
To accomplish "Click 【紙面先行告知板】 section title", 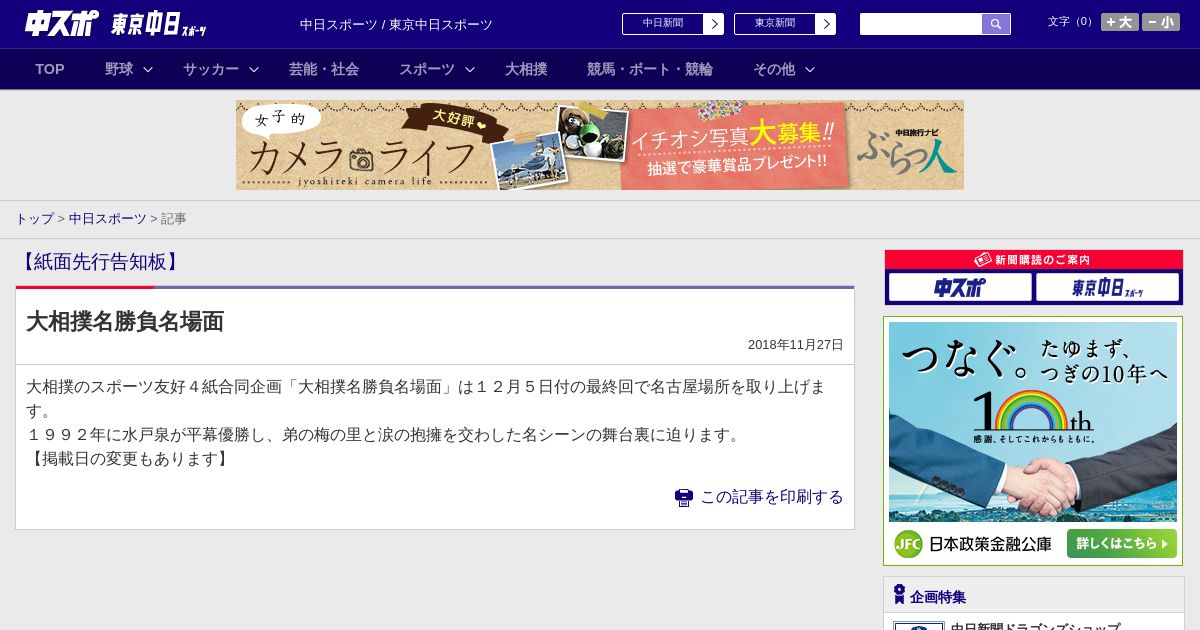I will (101, 262).
